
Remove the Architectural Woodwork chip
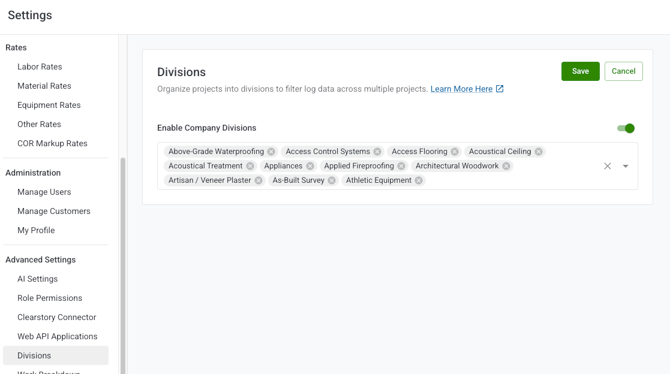(x=506, y=166)
